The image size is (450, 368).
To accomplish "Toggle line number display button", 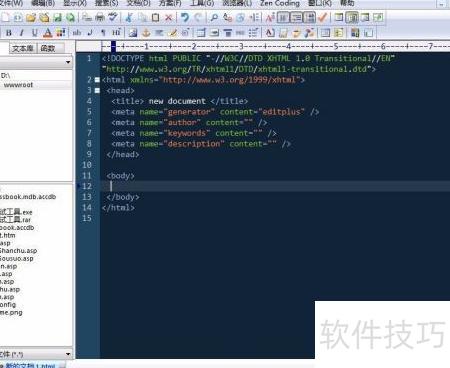I will pyautogui.click(x=310, y=17).
